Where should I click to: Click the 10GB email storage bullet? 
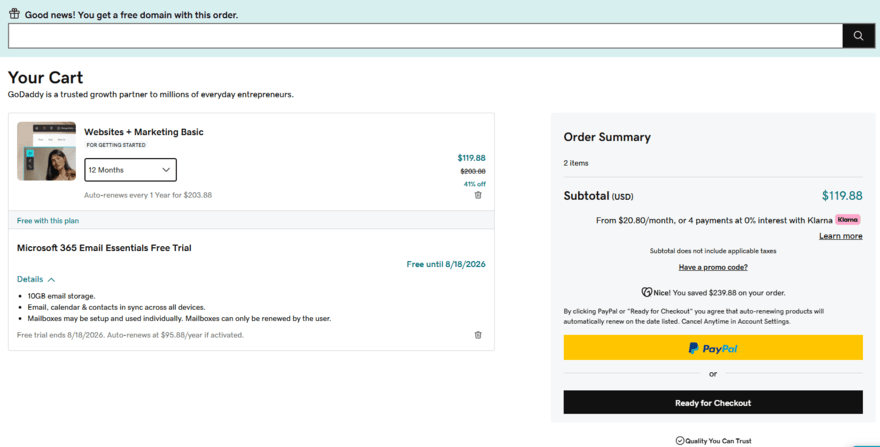pyautogui.click(x=61, y=296)
